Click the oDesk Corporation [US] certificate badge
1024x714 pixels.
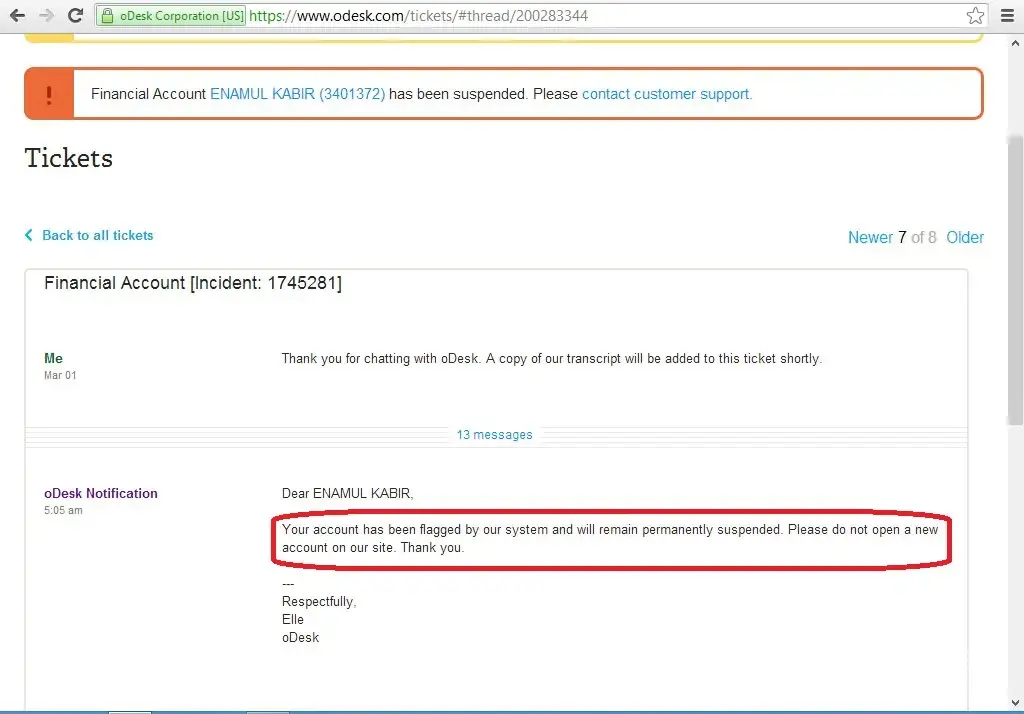[x=180, y=16]
